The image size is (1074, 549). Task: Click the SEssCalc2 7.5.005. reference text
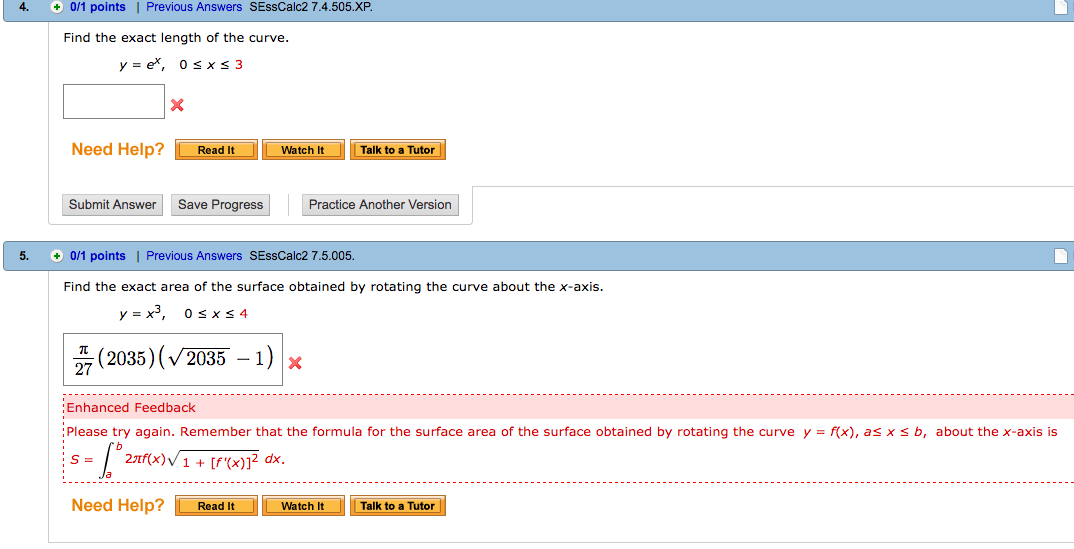[302, 256]
